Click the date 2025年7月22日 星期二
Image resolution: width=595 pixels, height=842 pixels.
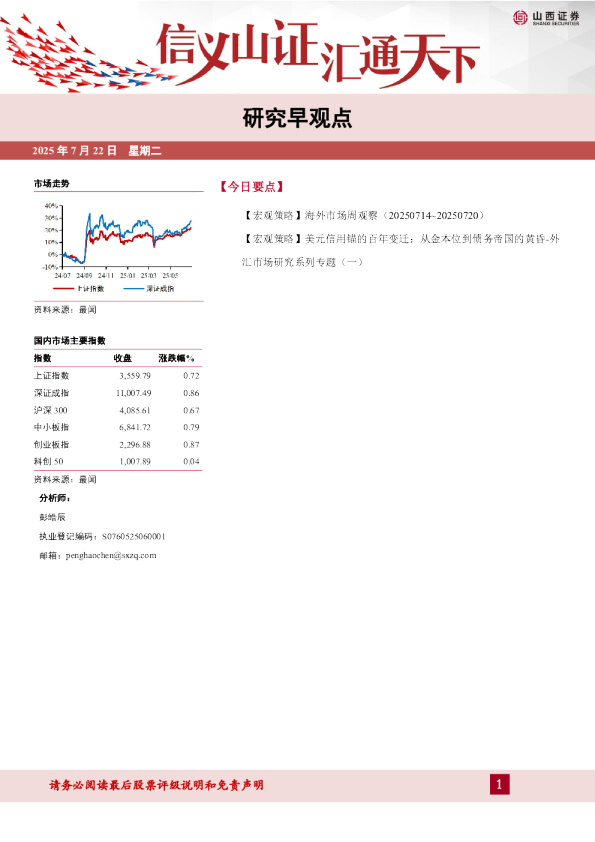coord(97,150)
